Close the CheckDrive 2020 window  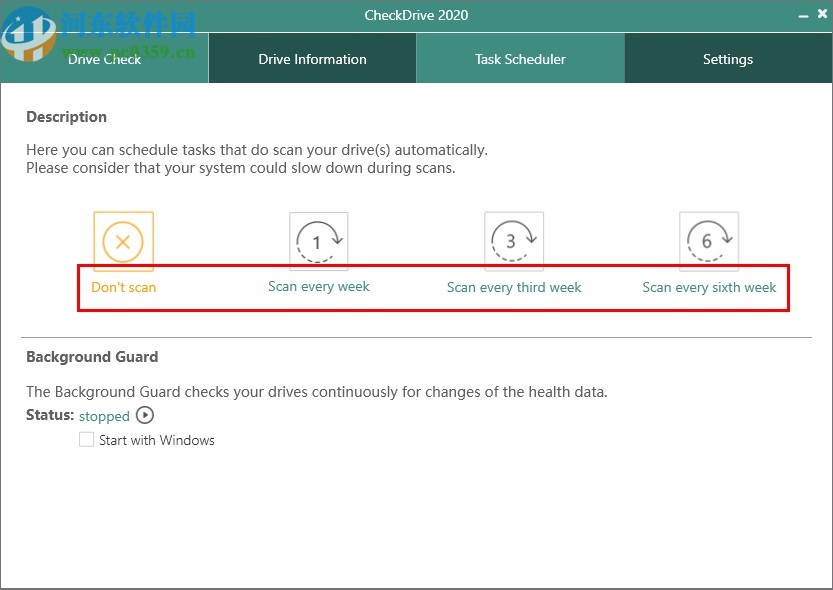[x=822, y=14]
